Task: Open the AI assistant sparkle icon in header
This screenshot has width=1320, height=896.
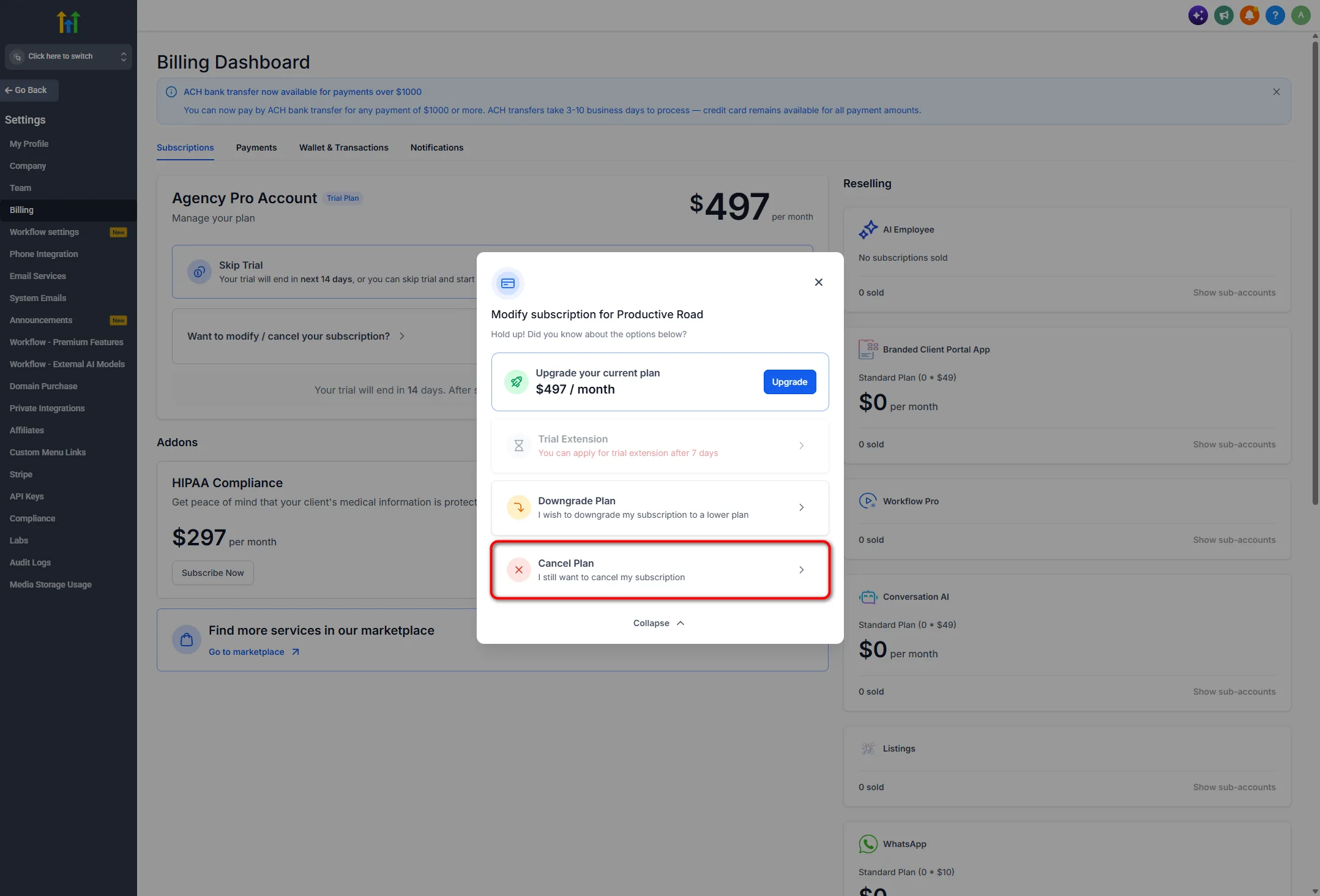Action: 1198,15
